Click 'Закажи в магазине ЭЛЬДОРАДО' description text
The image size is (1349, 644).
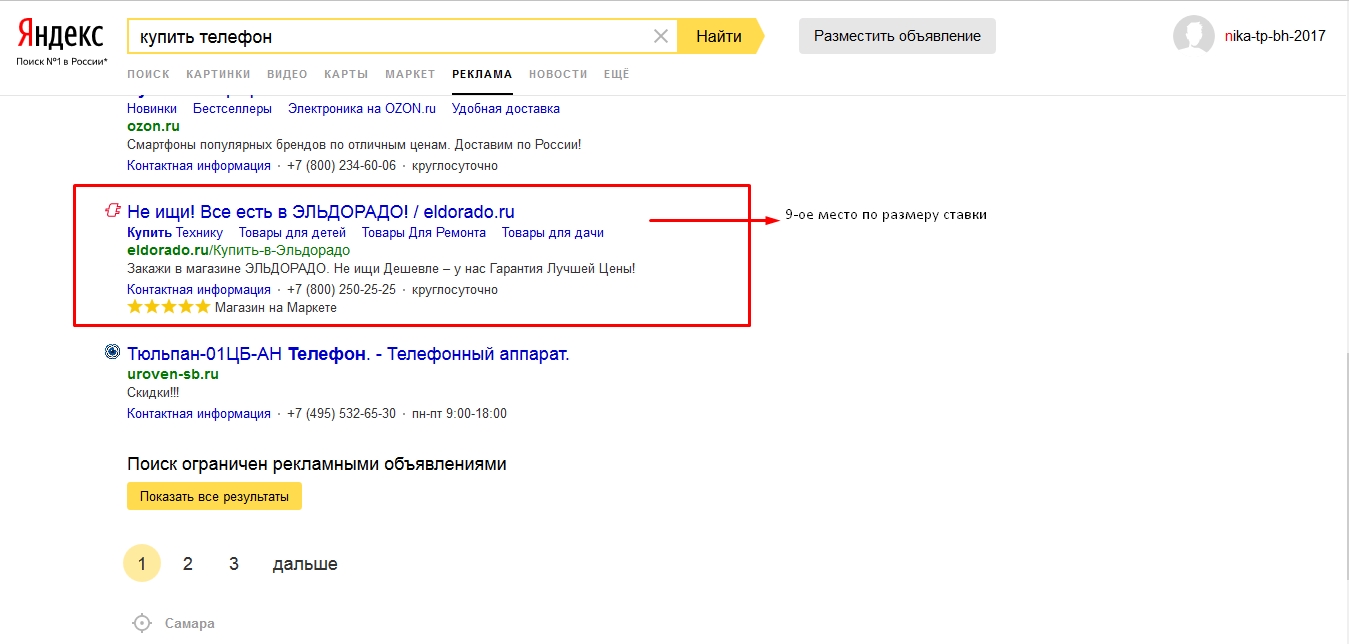point(381,268)
